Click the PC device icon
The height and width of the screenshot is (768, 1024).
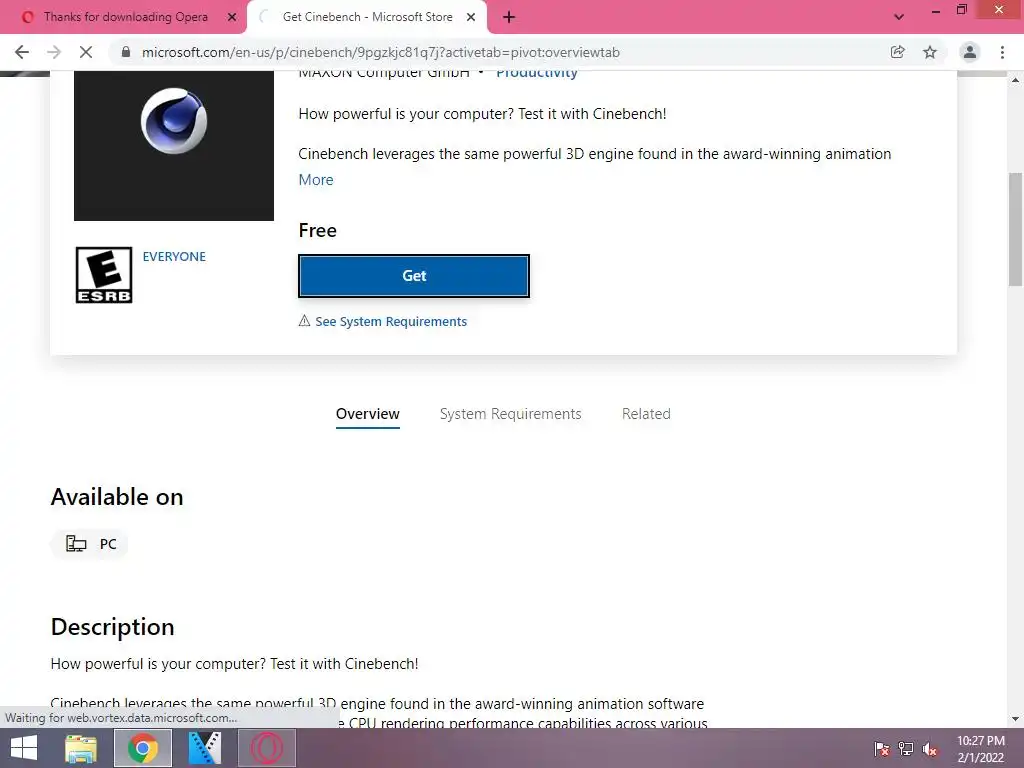click(76, 544)
